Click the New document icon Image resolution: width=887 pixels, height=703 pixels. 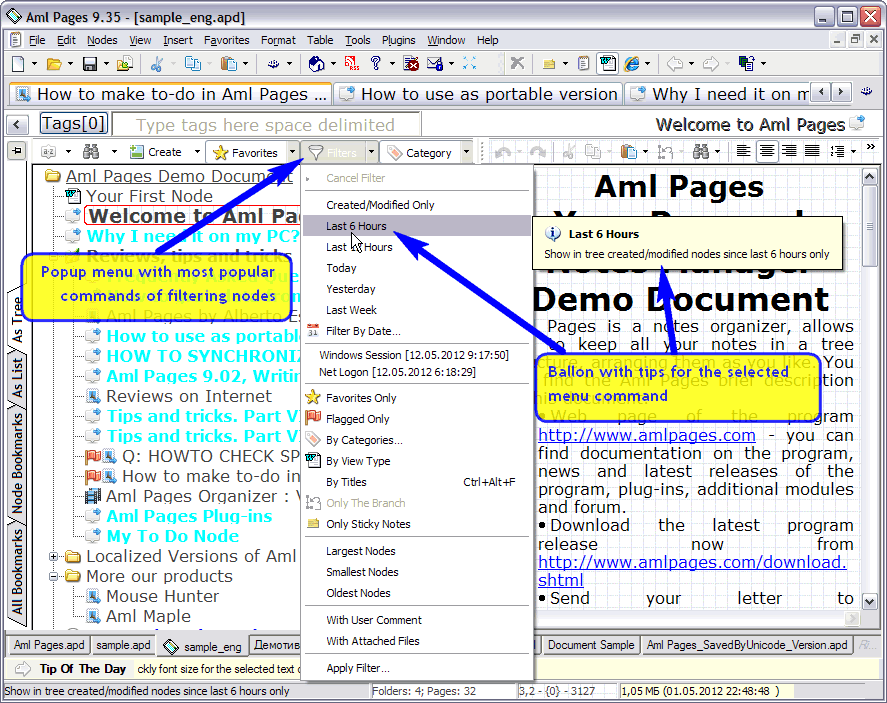18,64
